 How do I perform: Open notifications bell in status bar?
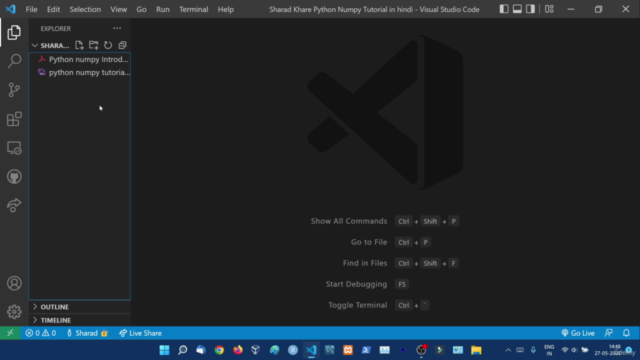[x=626, y=333]
